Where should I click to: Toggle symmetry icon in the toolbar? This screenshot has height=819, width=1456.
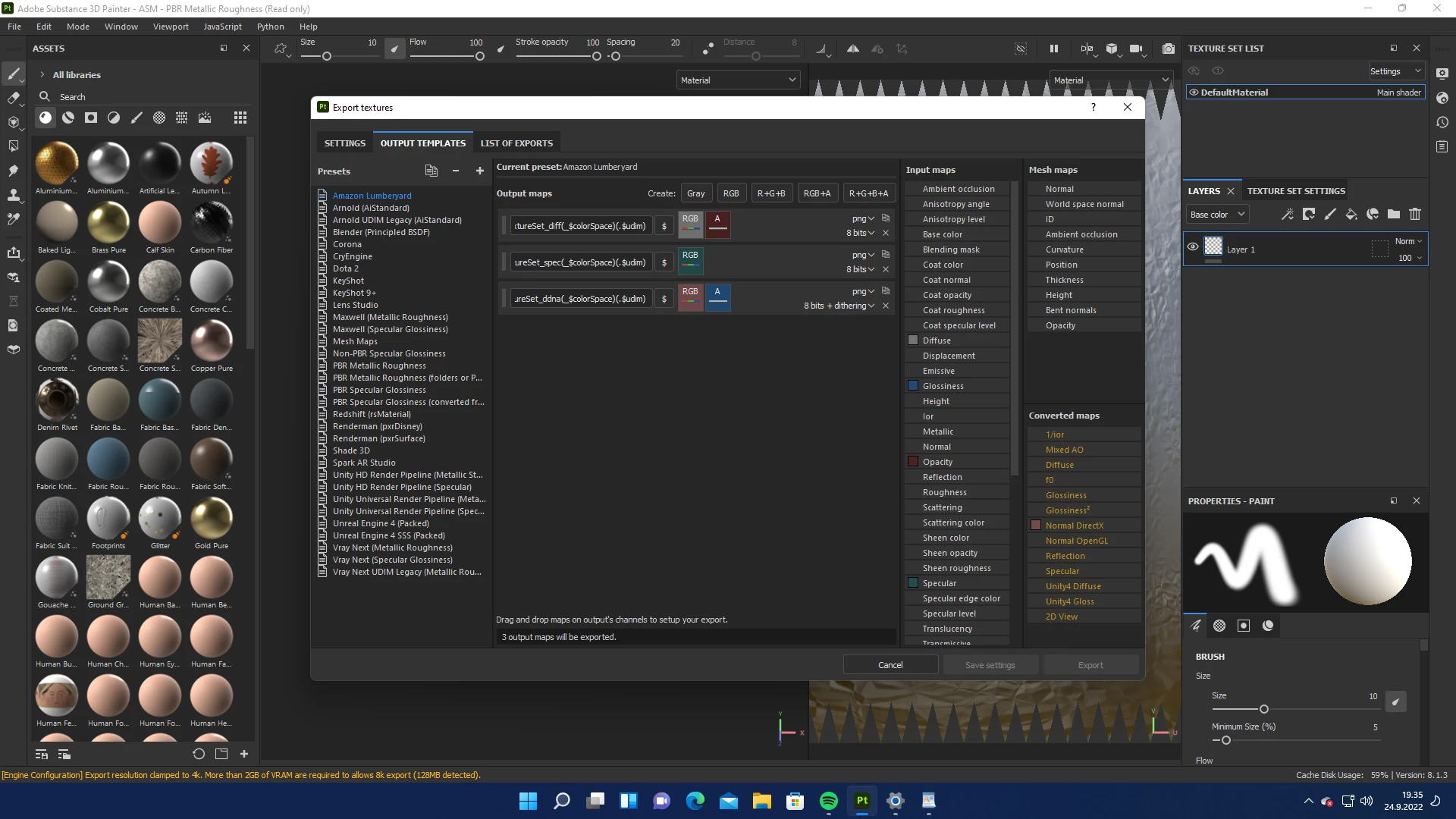(x=852, y=49)
